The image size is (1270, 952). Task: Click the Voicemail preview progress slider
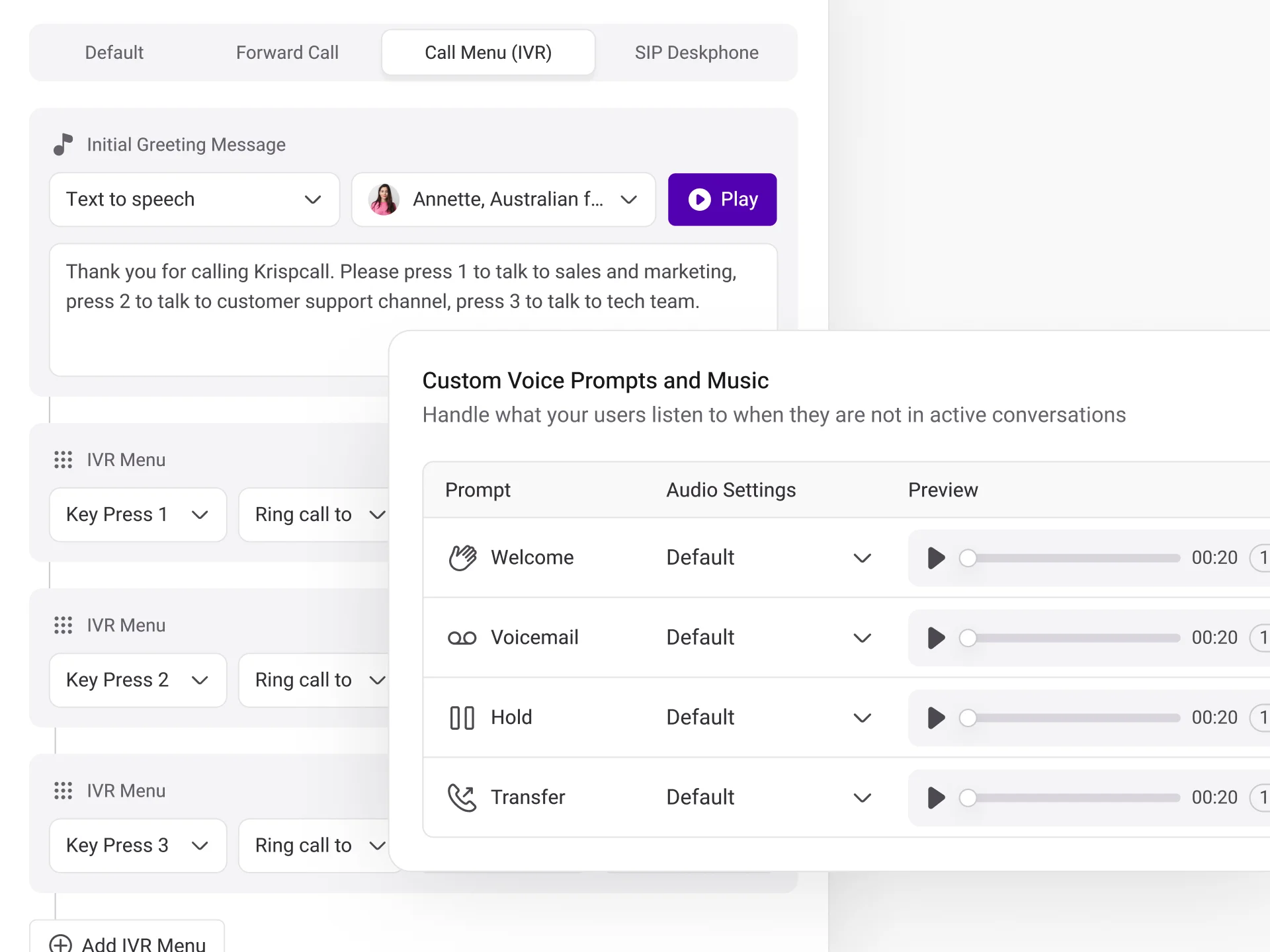pos(1070,638)
